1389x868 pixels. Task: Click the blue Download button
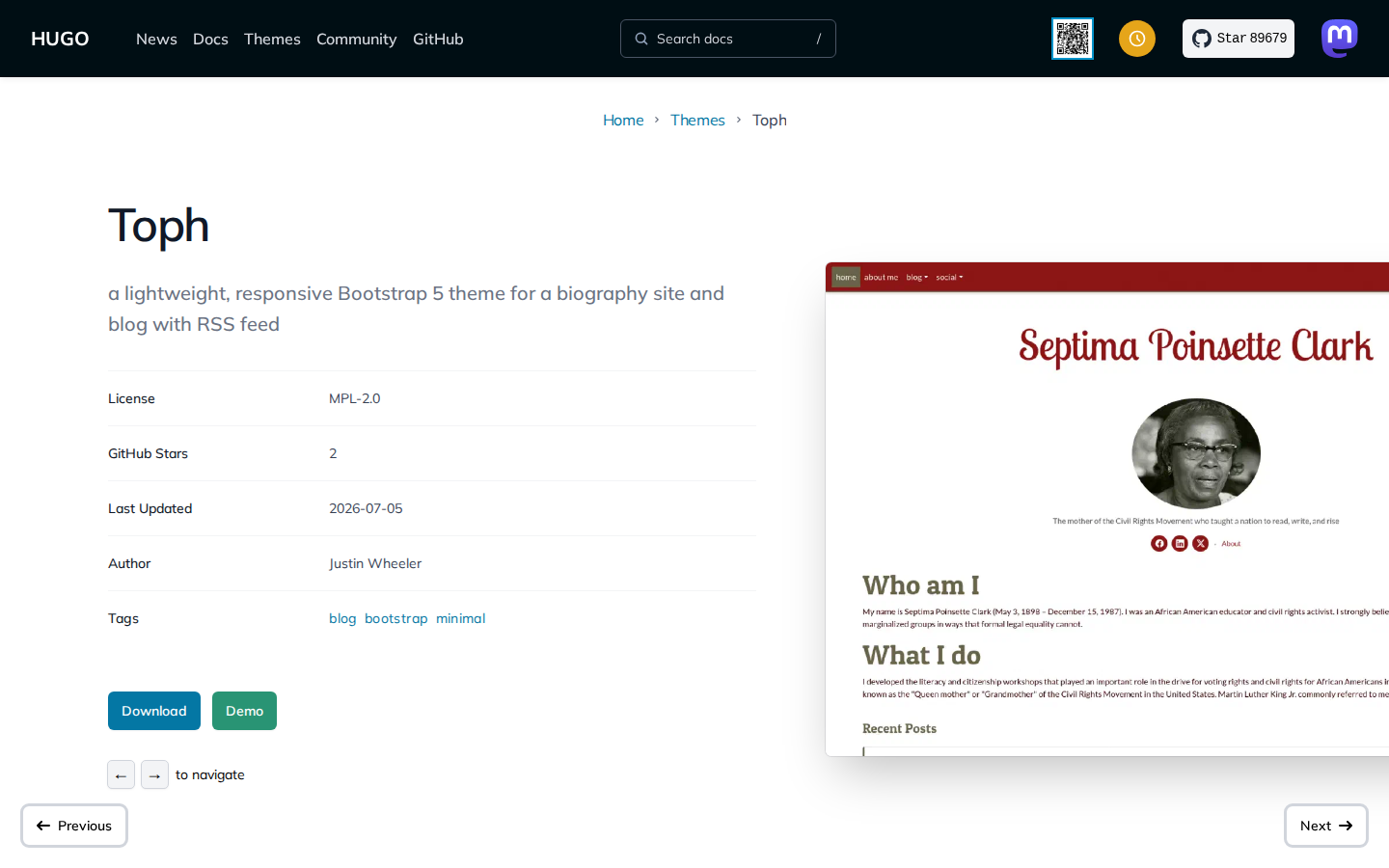click(x=154, y=711)
